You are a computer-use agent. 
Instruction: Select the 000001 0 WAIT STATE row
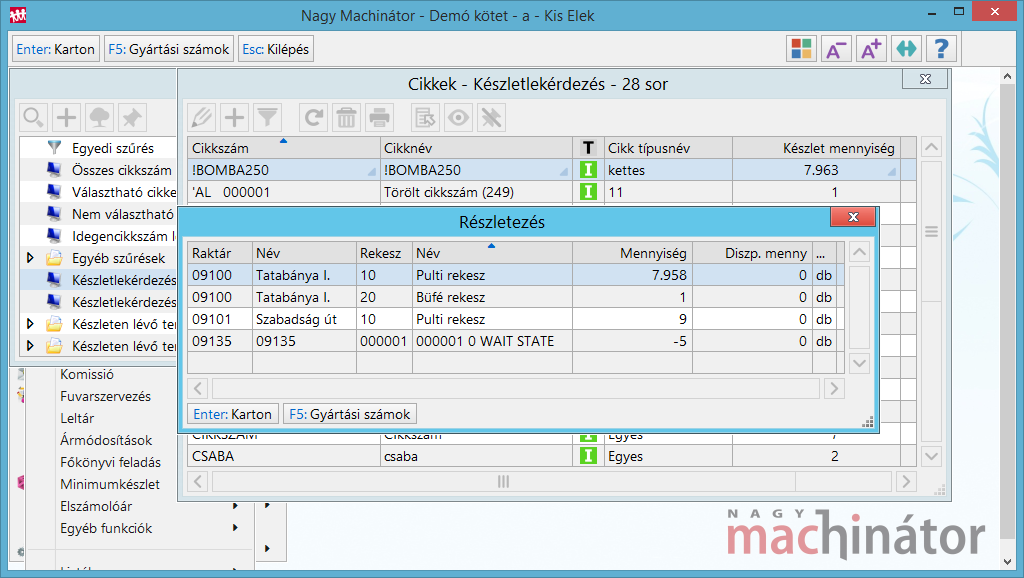tap(515, 341)
